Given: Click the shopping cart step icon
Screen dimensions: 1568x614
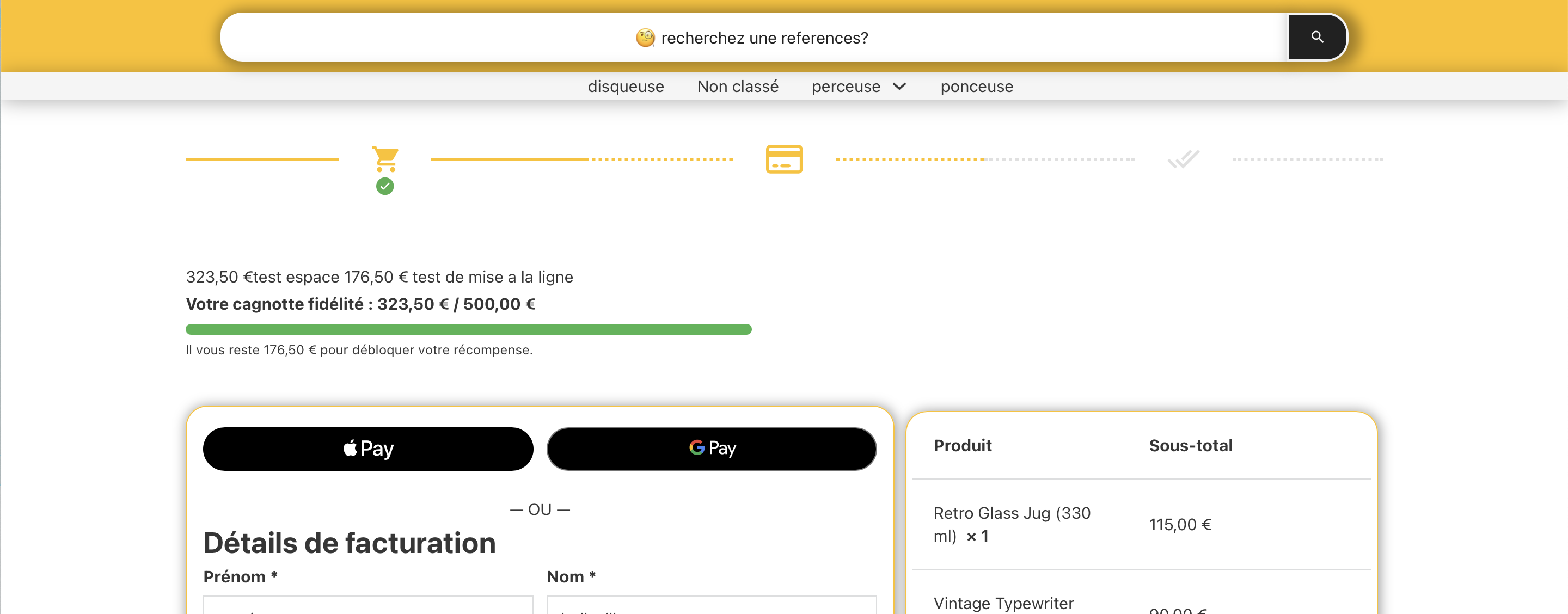Looking at the screenshot, I should [385, 158].
